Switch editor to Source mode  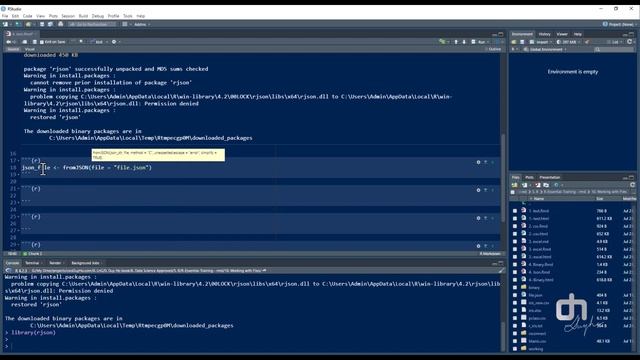(x=13, y=49)
